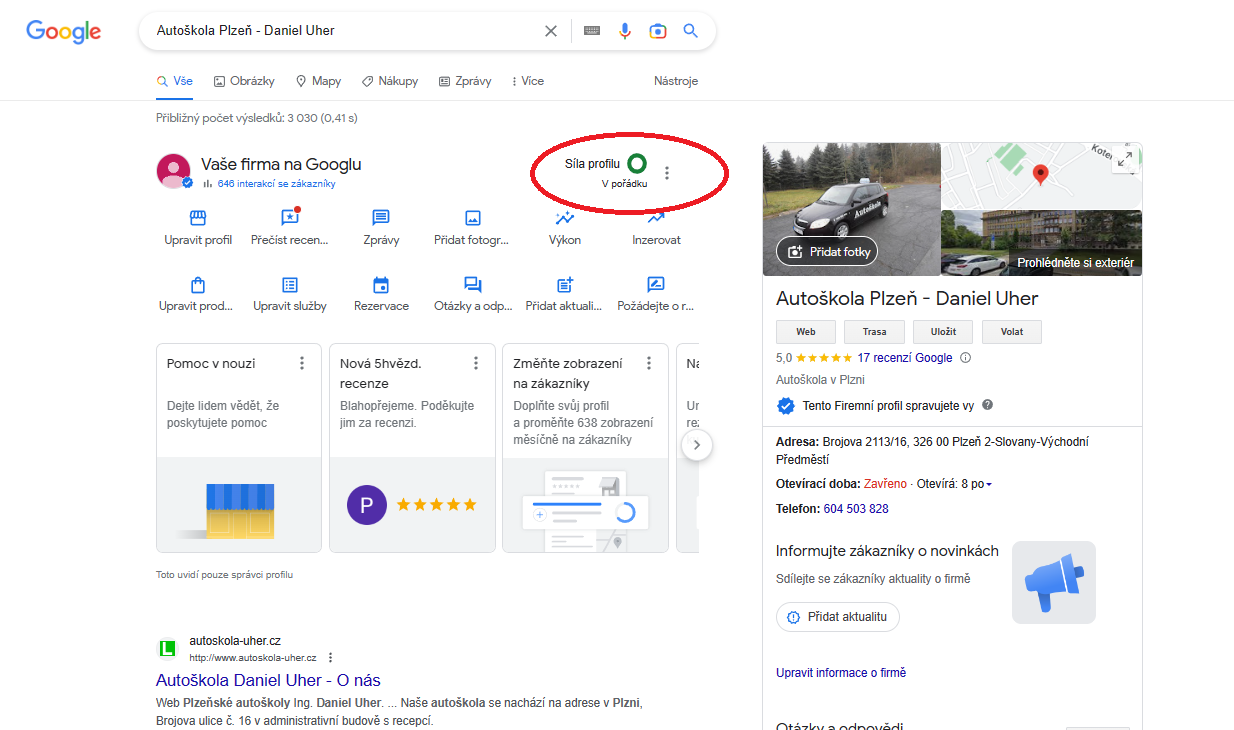Clear the search query with the X icon
1234x730 pixels.
551,31
